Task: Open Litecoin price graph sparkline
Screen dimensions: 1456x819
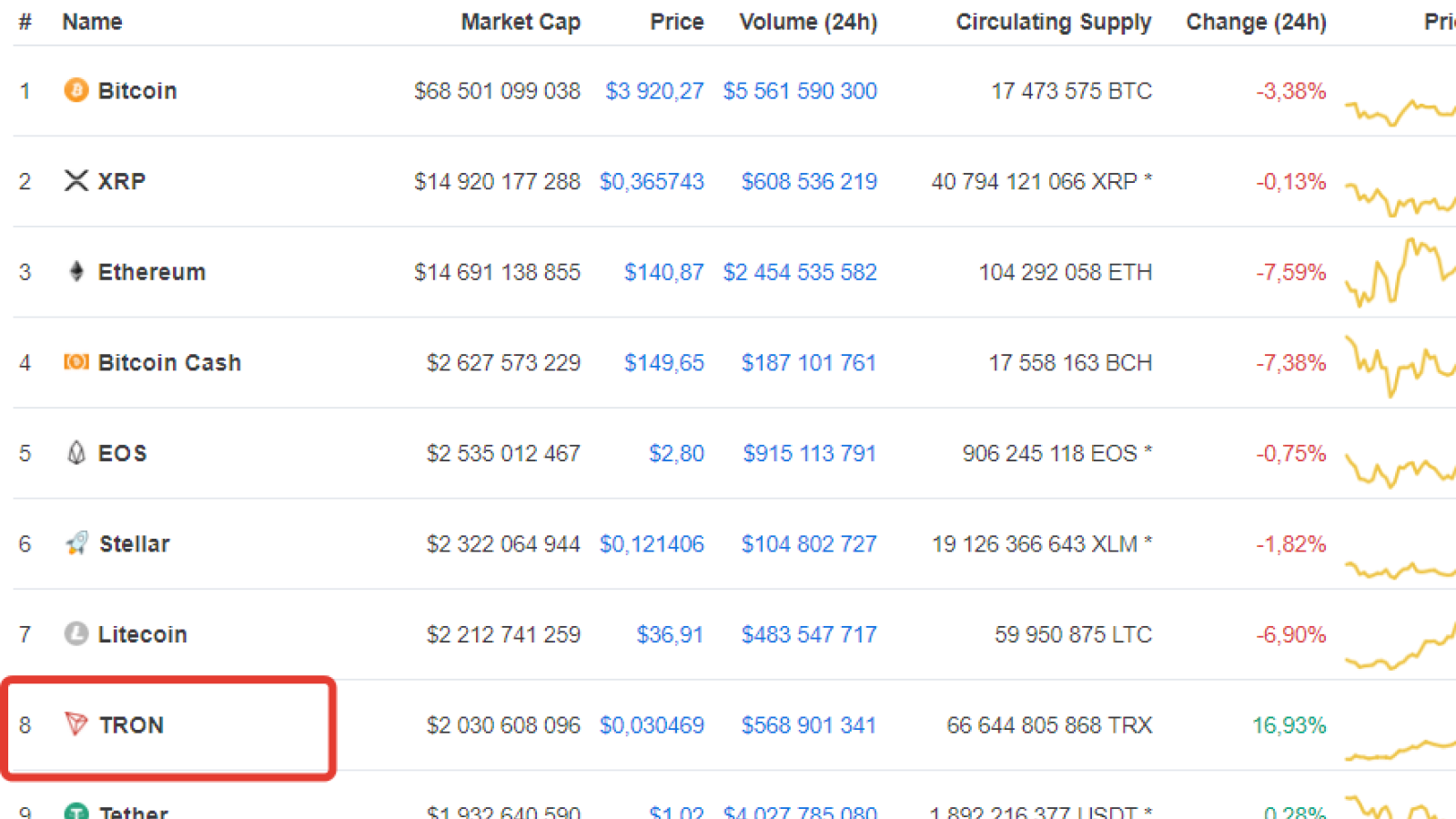Action: click(x=1400, y=646)
